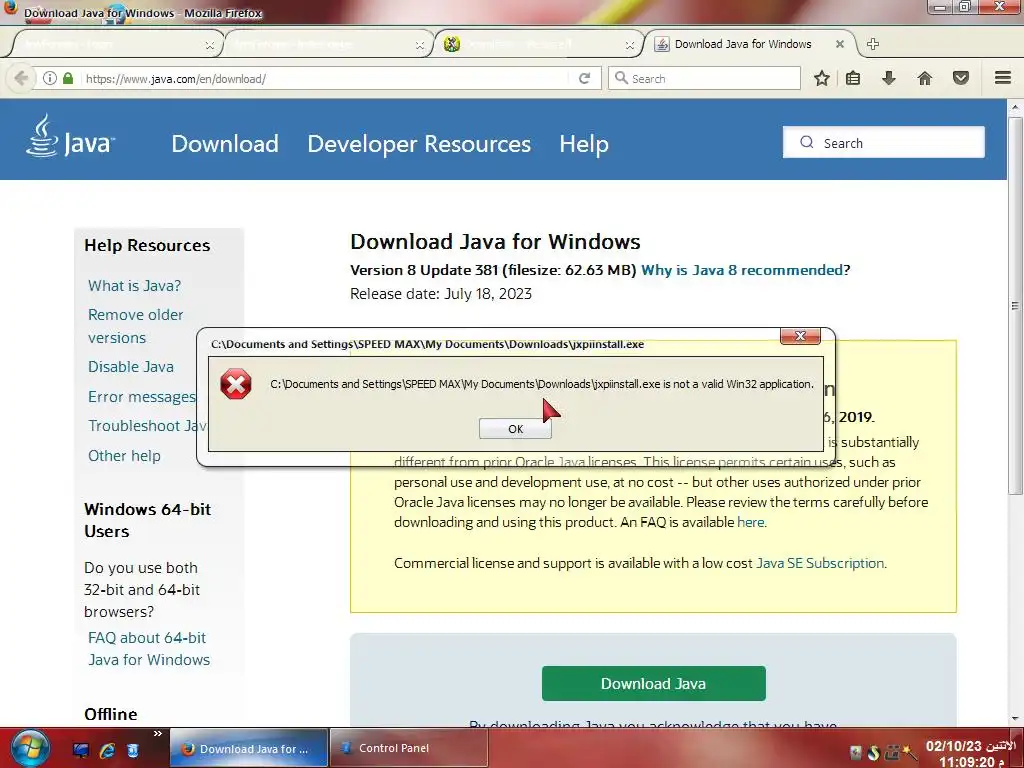
Task: Click Show Desktop icon in quick launch
Action: tap(81, 750)
